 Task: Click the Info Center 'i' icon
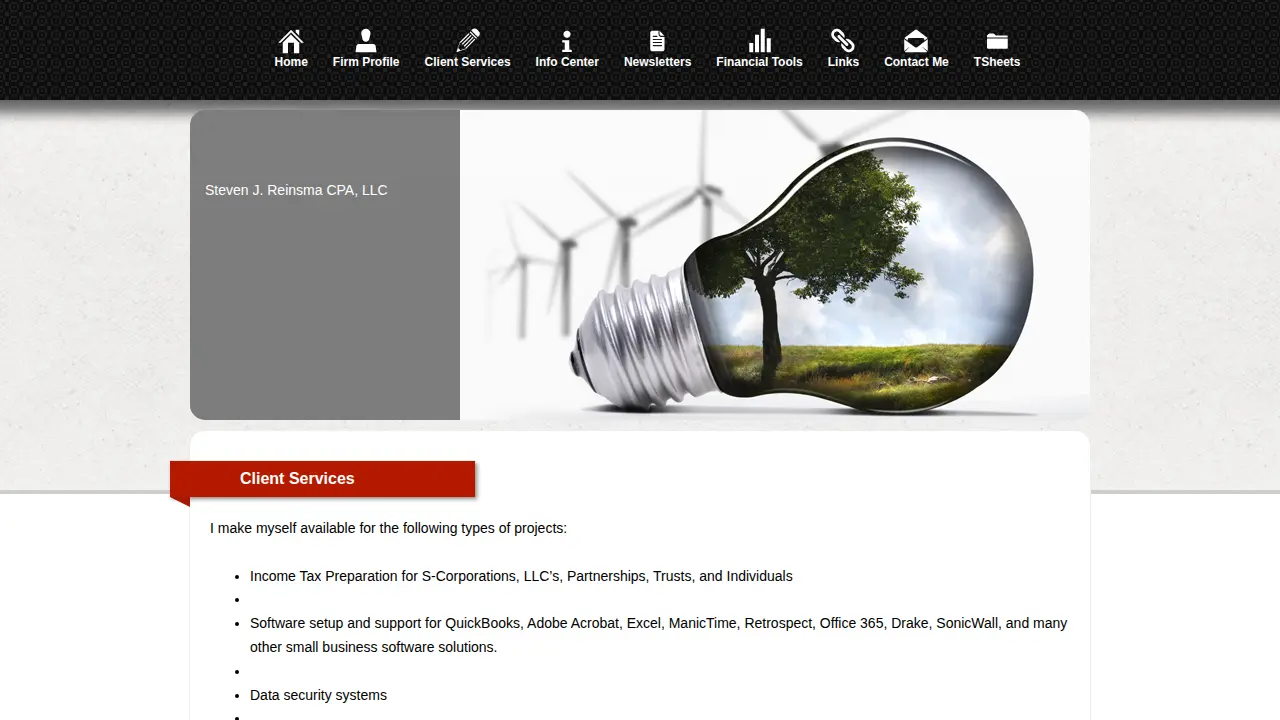click(567, 41)
